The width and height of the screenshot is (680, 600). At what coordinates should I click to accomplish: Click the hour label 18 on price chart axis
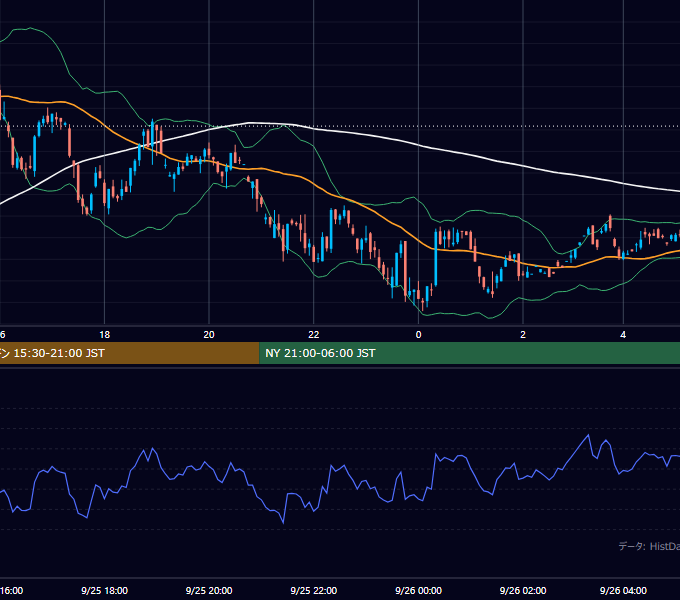tap(105, 335)
